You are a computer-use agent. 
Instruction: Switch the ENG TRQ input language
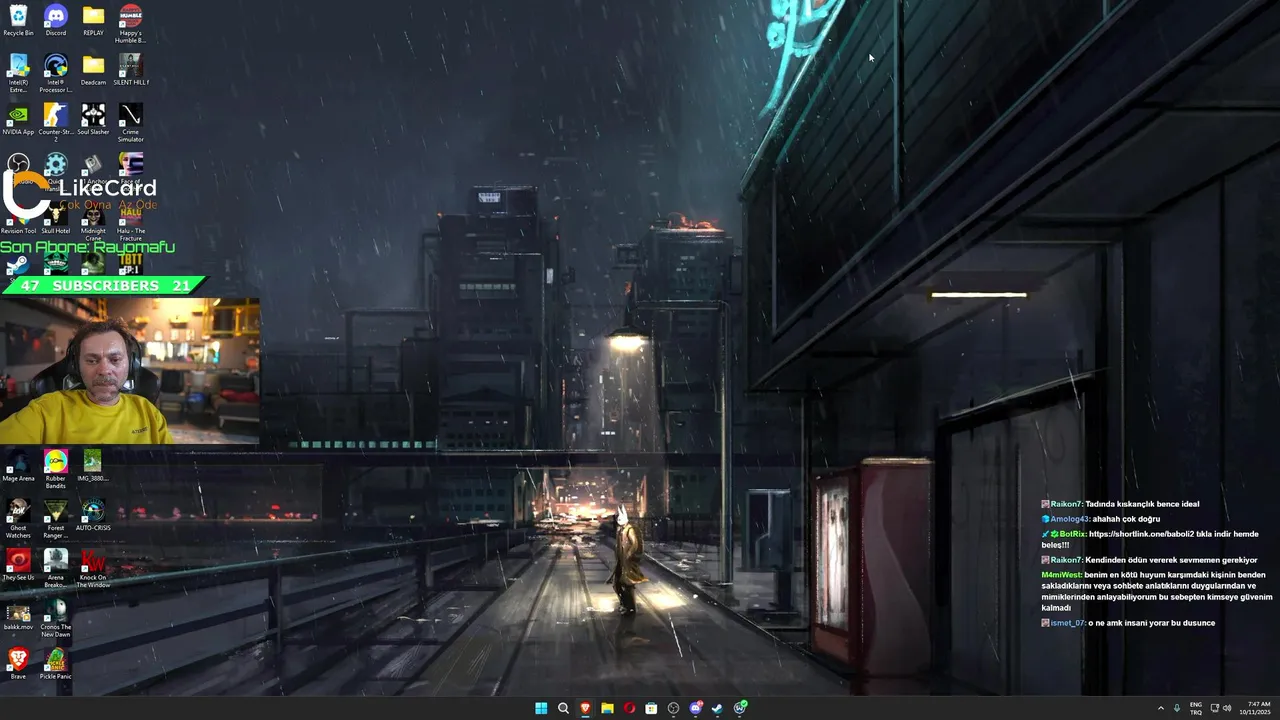[1196, 708]
